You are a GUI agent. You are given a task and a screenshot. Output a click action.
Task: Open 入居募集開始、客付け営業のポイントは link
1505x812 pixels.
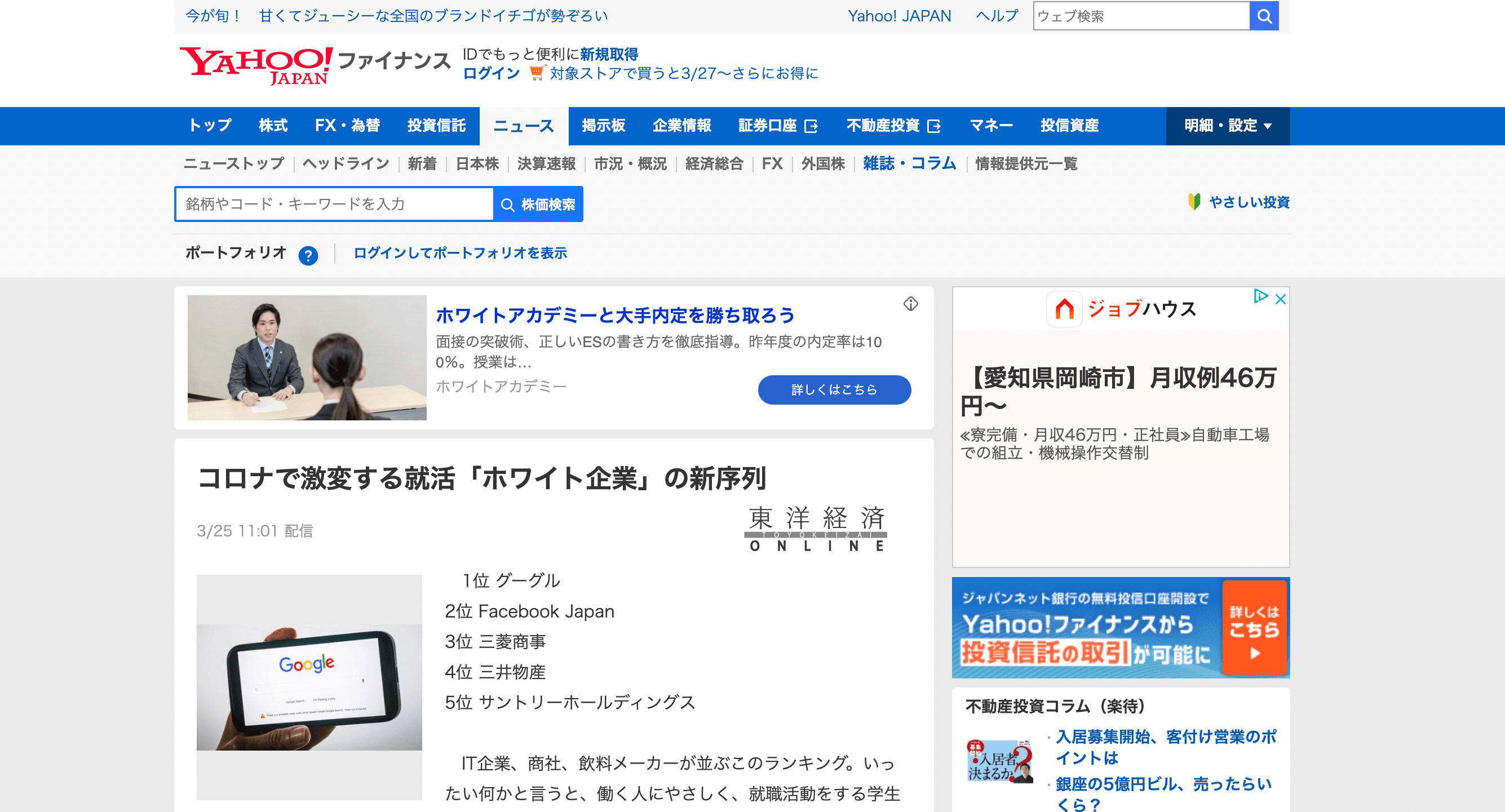(x=1166, y=747)
